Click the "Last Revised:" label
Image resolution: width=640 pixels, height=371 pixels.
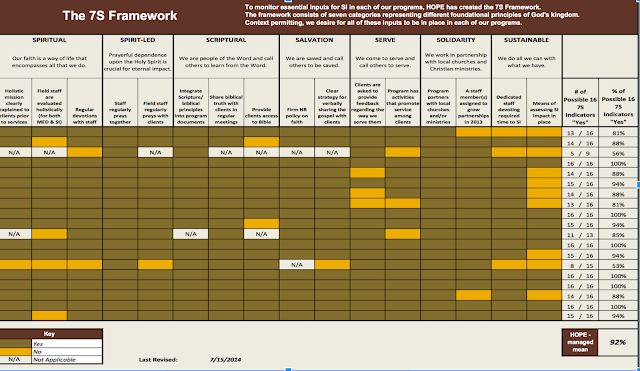point(158,360)
